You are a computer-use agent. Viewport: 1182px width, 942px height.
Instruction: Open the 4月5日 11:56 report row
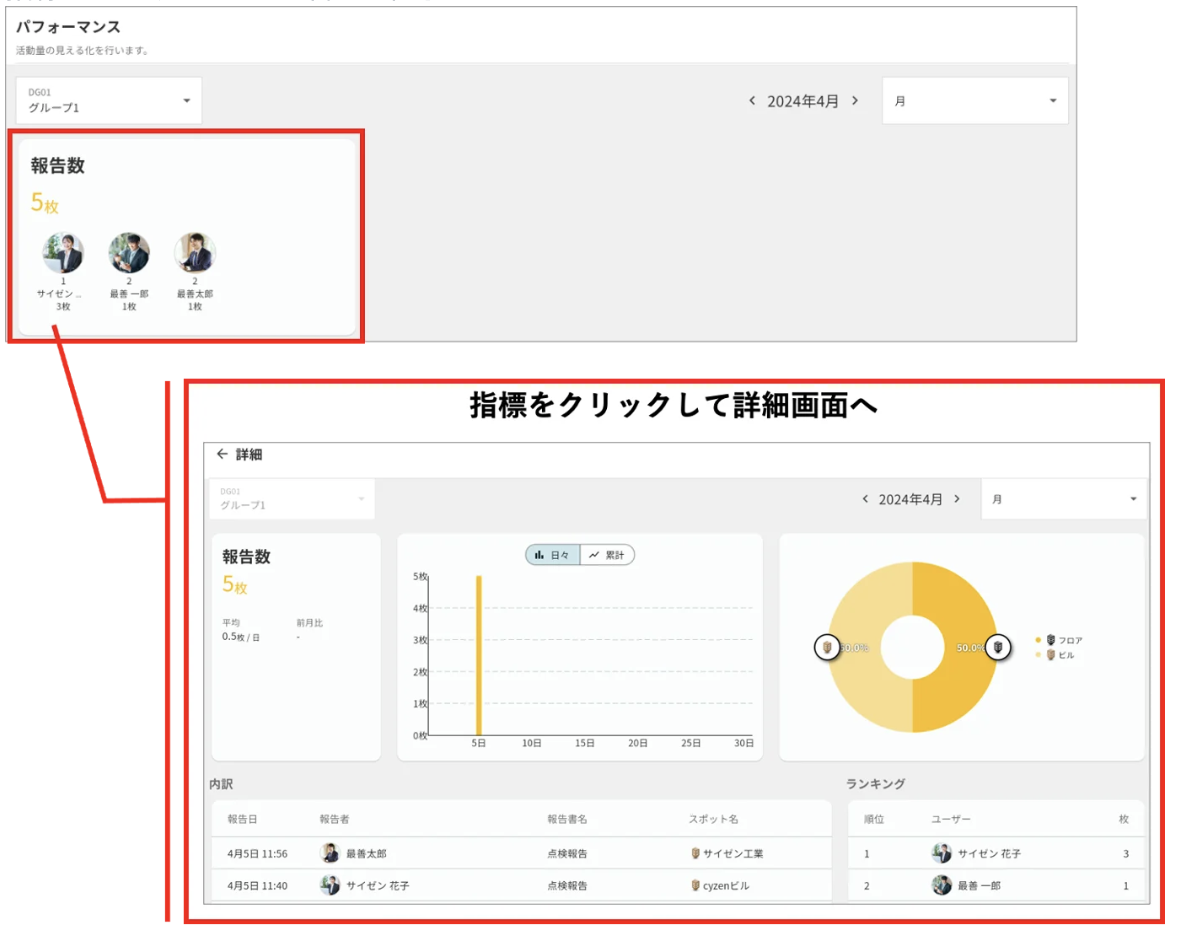(521, 853)
